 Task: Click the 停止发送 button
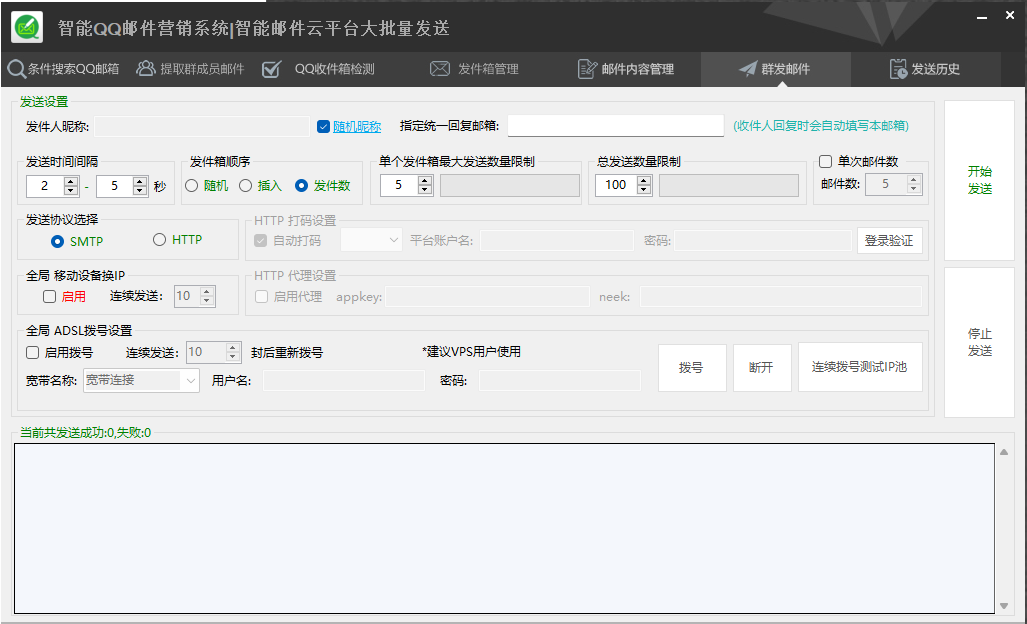tap(979, 342)
